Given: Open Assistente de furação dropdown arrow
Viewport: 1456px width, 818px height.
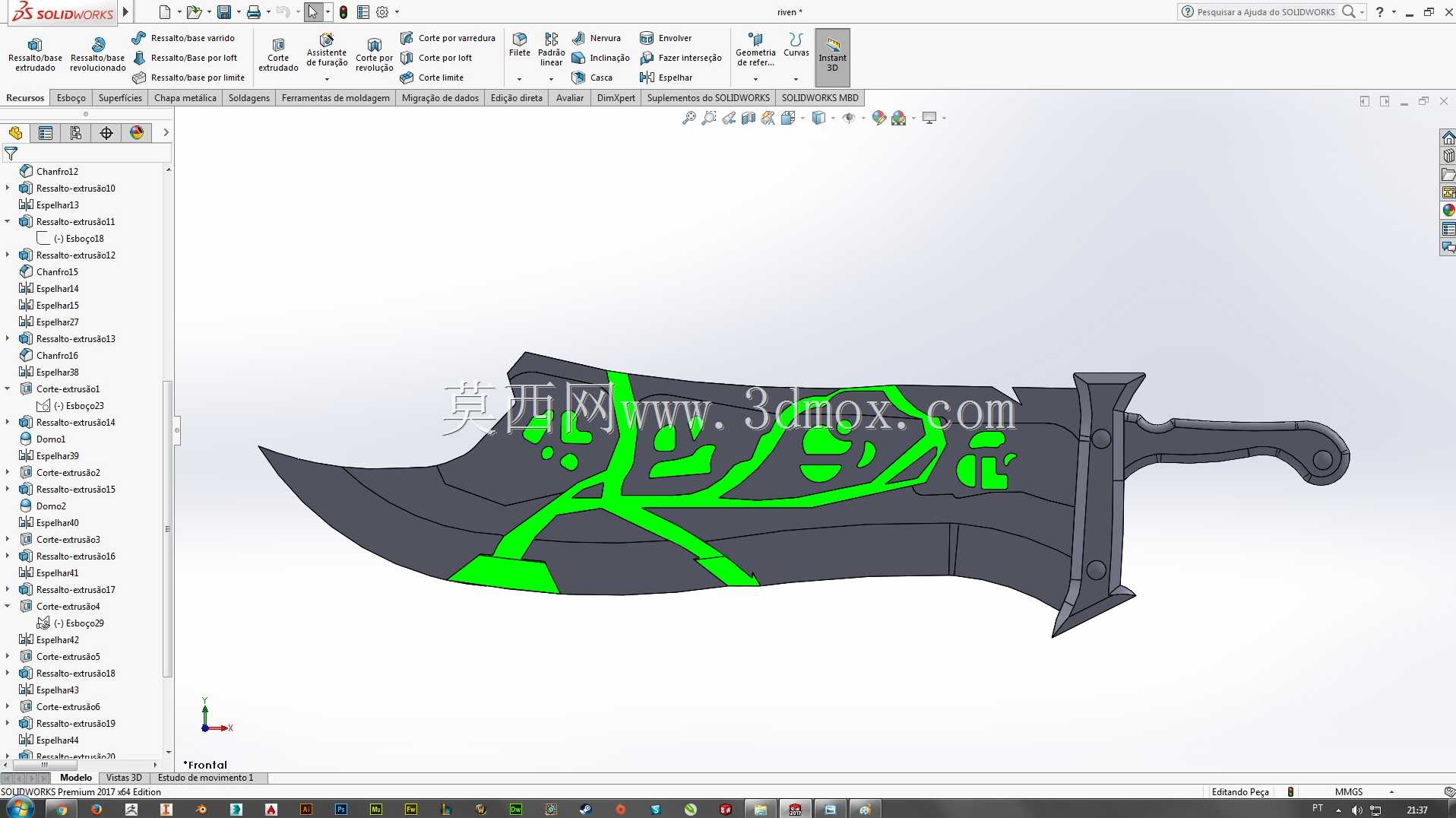Looking at the screenshot, I should (327, 79).
